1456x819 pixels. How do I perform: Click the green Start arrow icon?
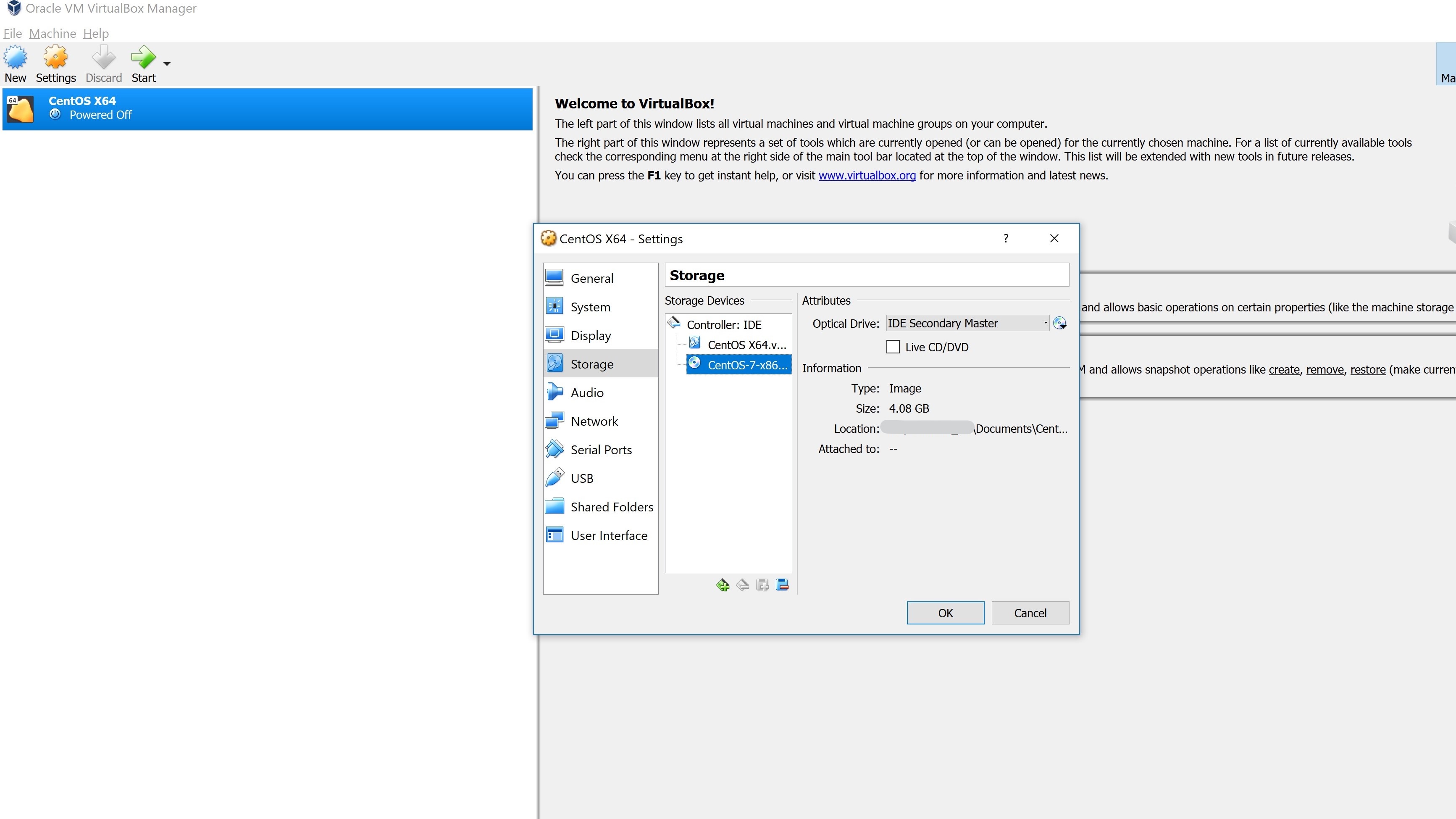tap(143, 57)
